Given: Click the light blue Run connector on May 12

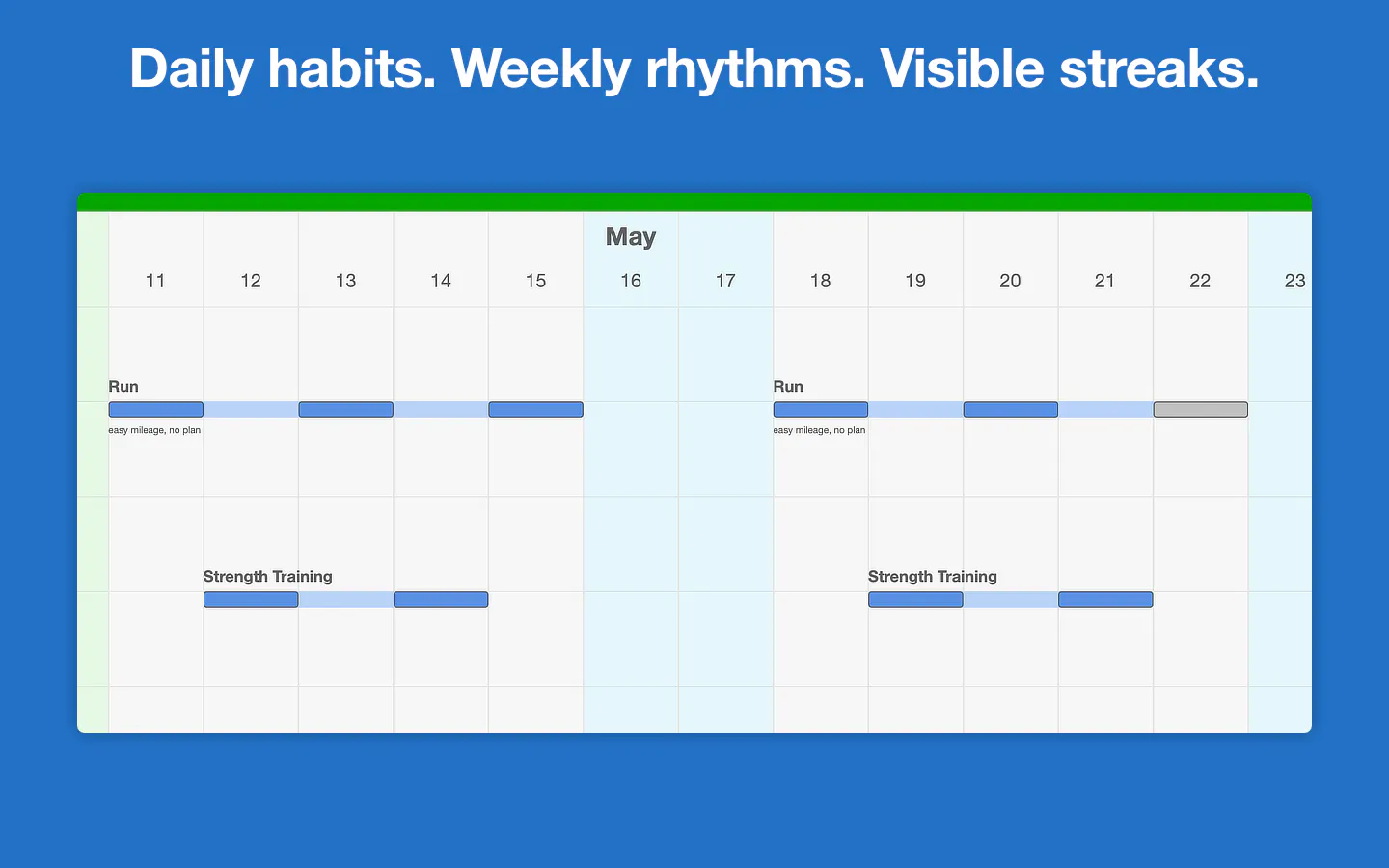Looking at the screenshot, I should tap(251, 410).
